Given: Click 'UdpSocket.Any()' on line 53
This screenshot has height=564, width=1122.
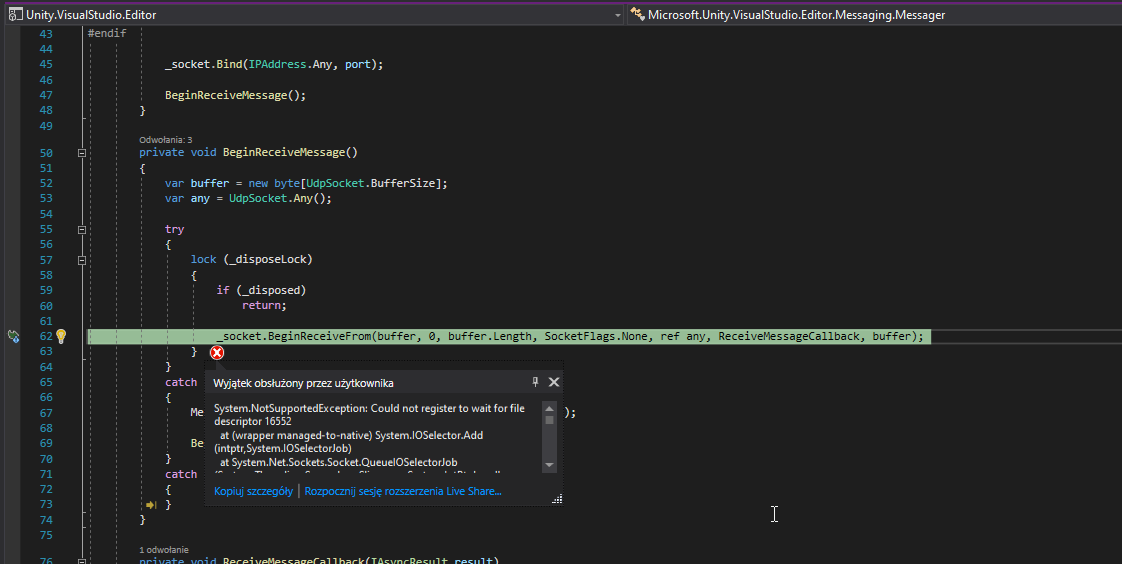Looking at the screenshot, I should [x=278, y=198].
